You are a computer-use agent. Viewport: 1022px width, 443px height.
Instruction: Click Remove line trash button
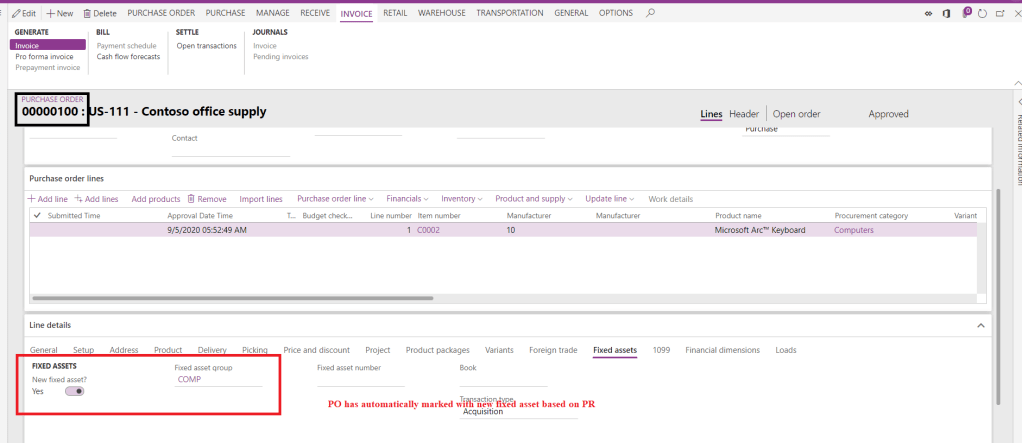206,198
